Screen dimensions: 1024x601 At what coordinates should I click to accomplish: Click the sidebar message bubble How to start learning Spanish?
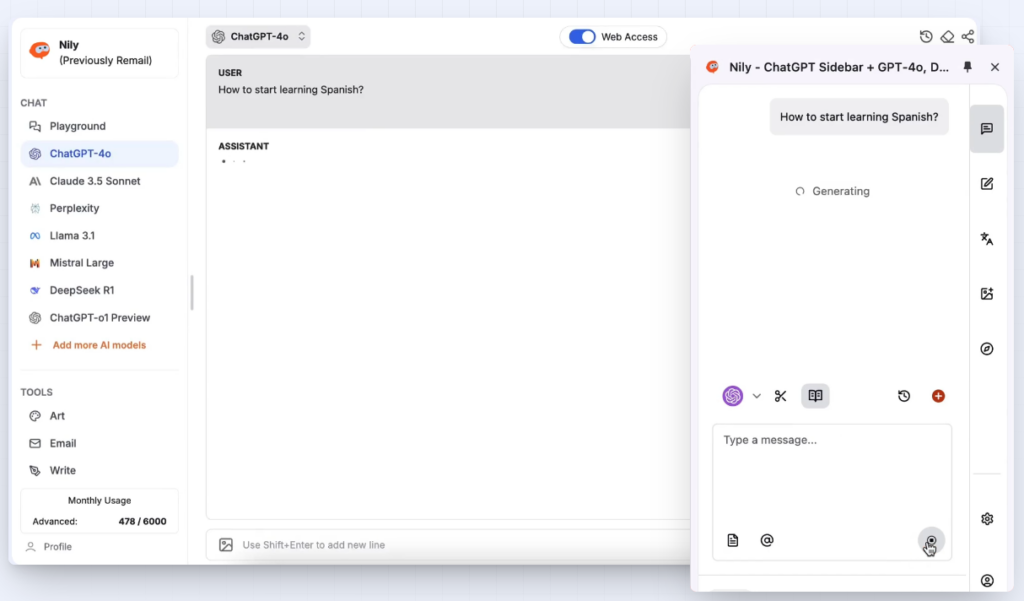[x=859, y=117]
